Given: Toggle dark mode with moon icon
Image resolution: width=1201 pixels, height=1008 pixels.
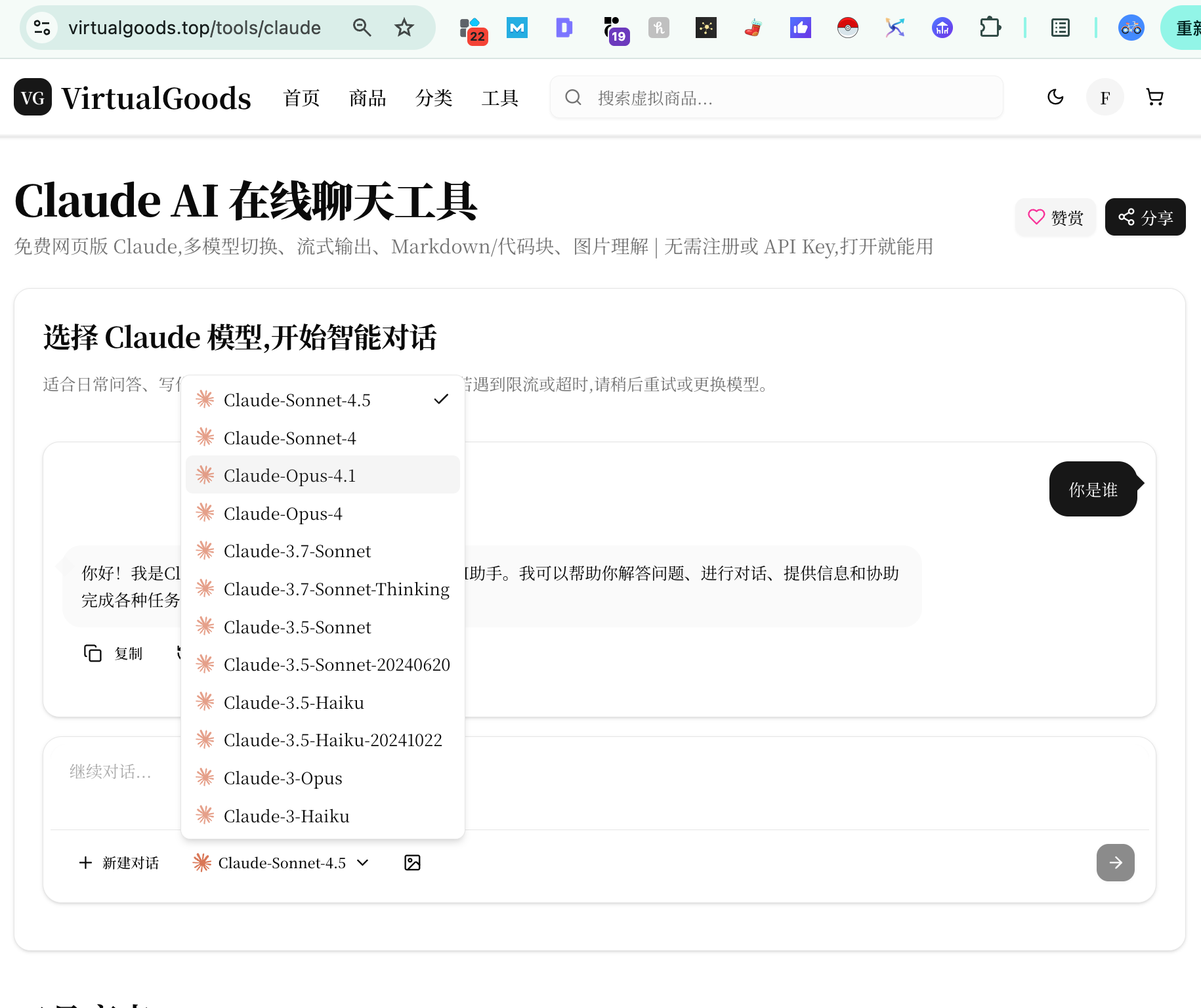Looking at the screenshot, I should tap(1055, 97).
